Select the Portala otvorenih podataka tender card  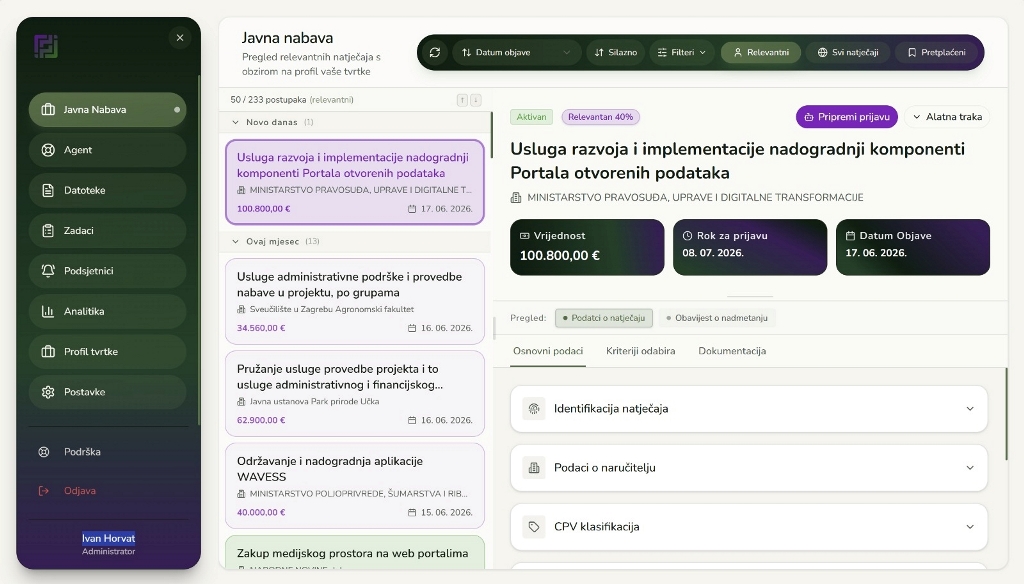355,182
